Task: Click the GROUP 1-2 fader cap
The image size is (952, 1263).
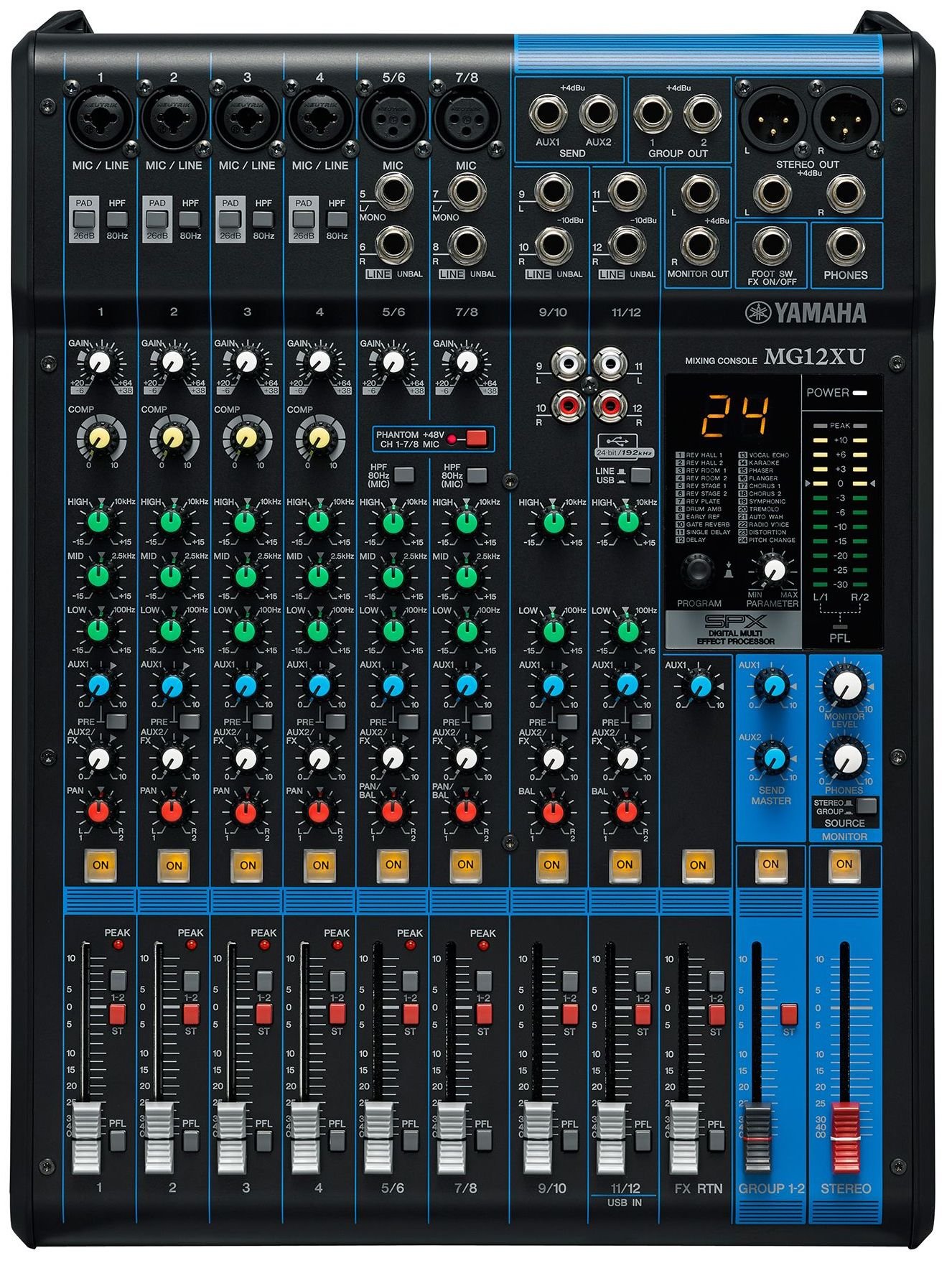Action: click(756, 1138)
